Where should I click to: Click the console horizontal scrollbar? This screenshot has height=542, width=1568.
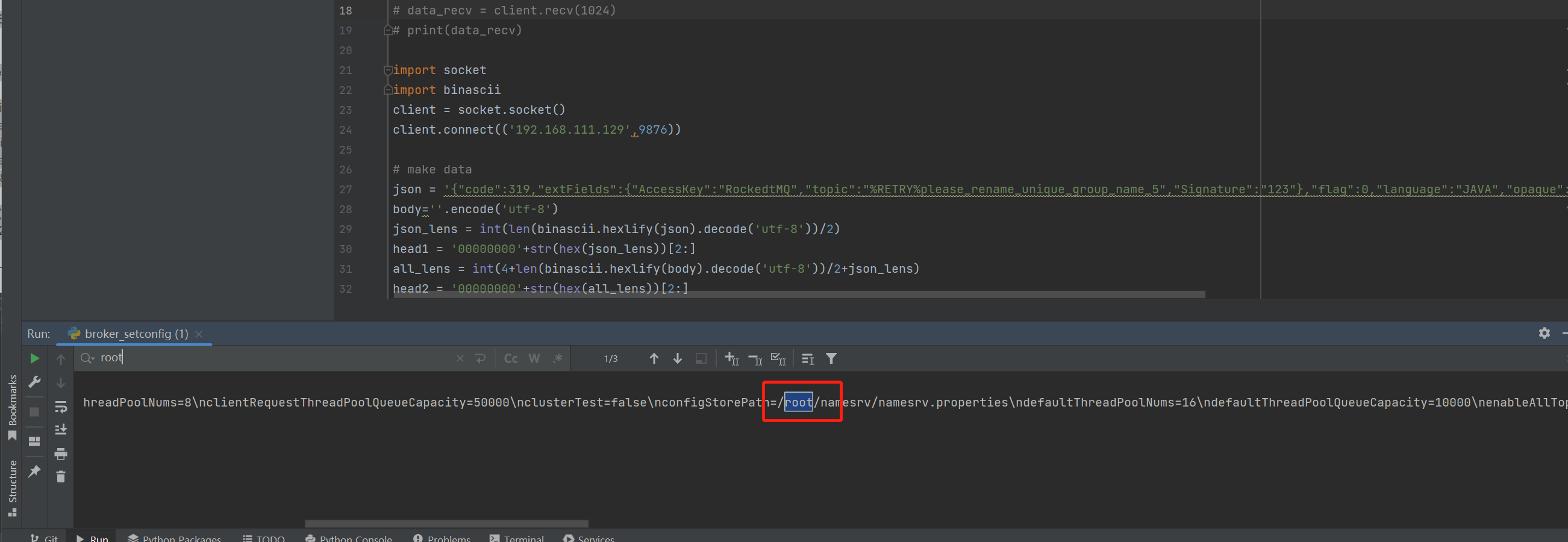447,524
